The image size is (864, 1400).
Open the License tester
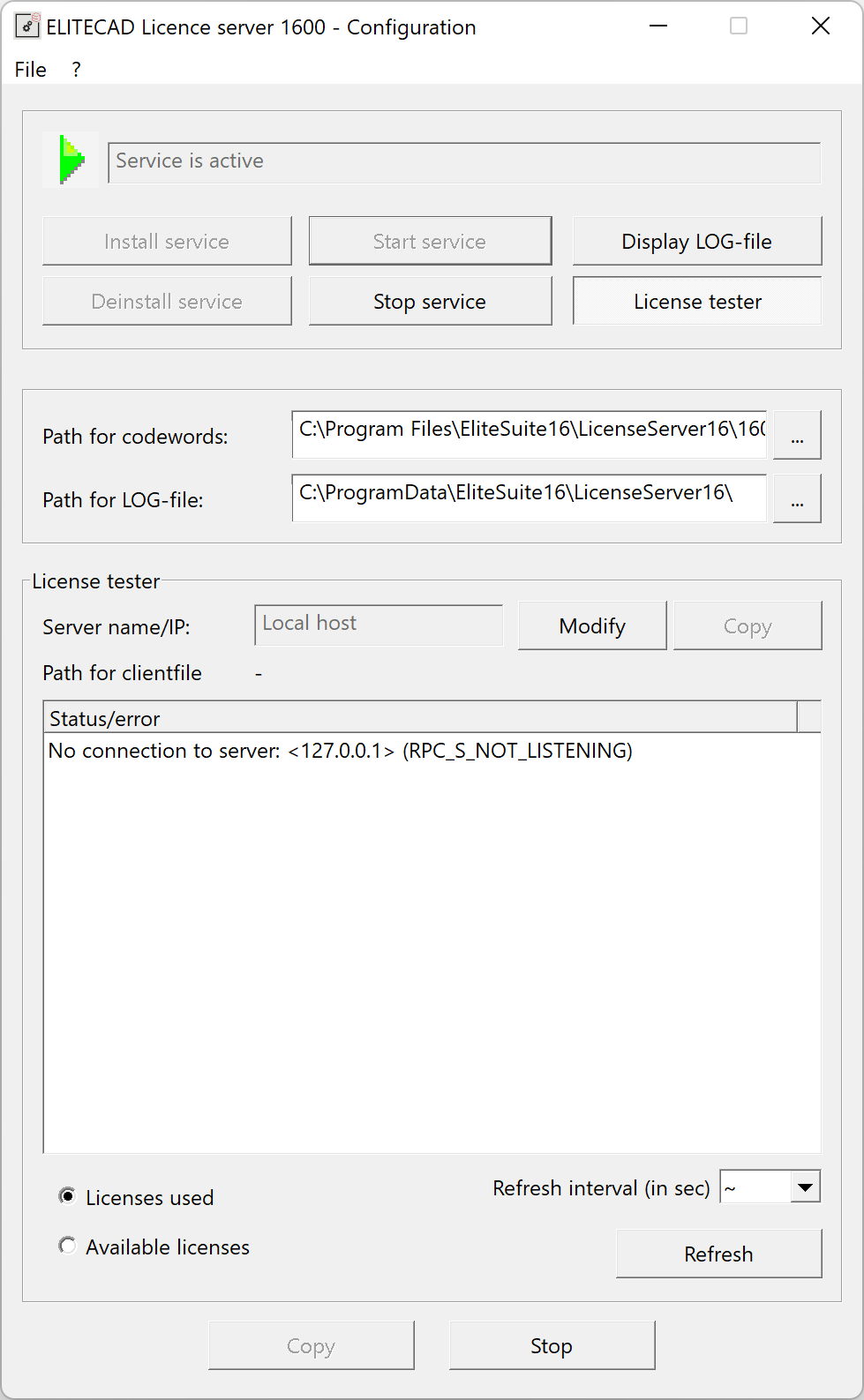(x=697, y=301)
